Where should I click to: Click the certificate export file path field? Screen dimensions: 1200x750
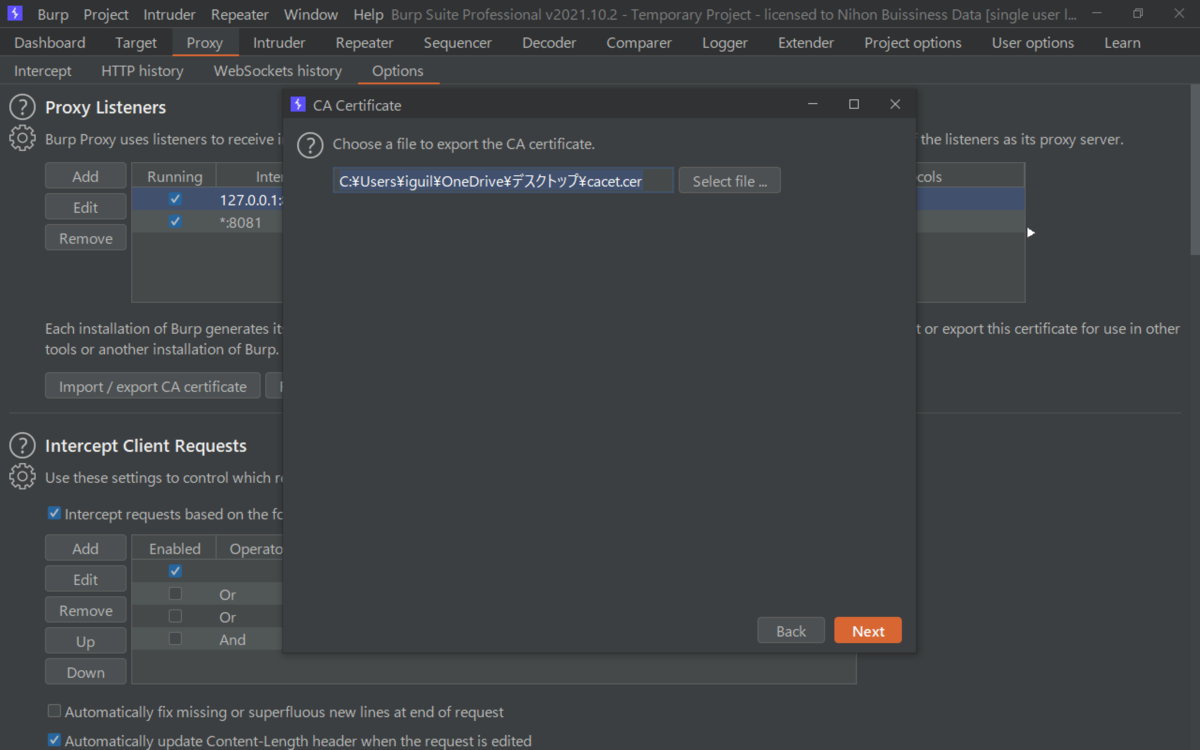coord(504,181)
